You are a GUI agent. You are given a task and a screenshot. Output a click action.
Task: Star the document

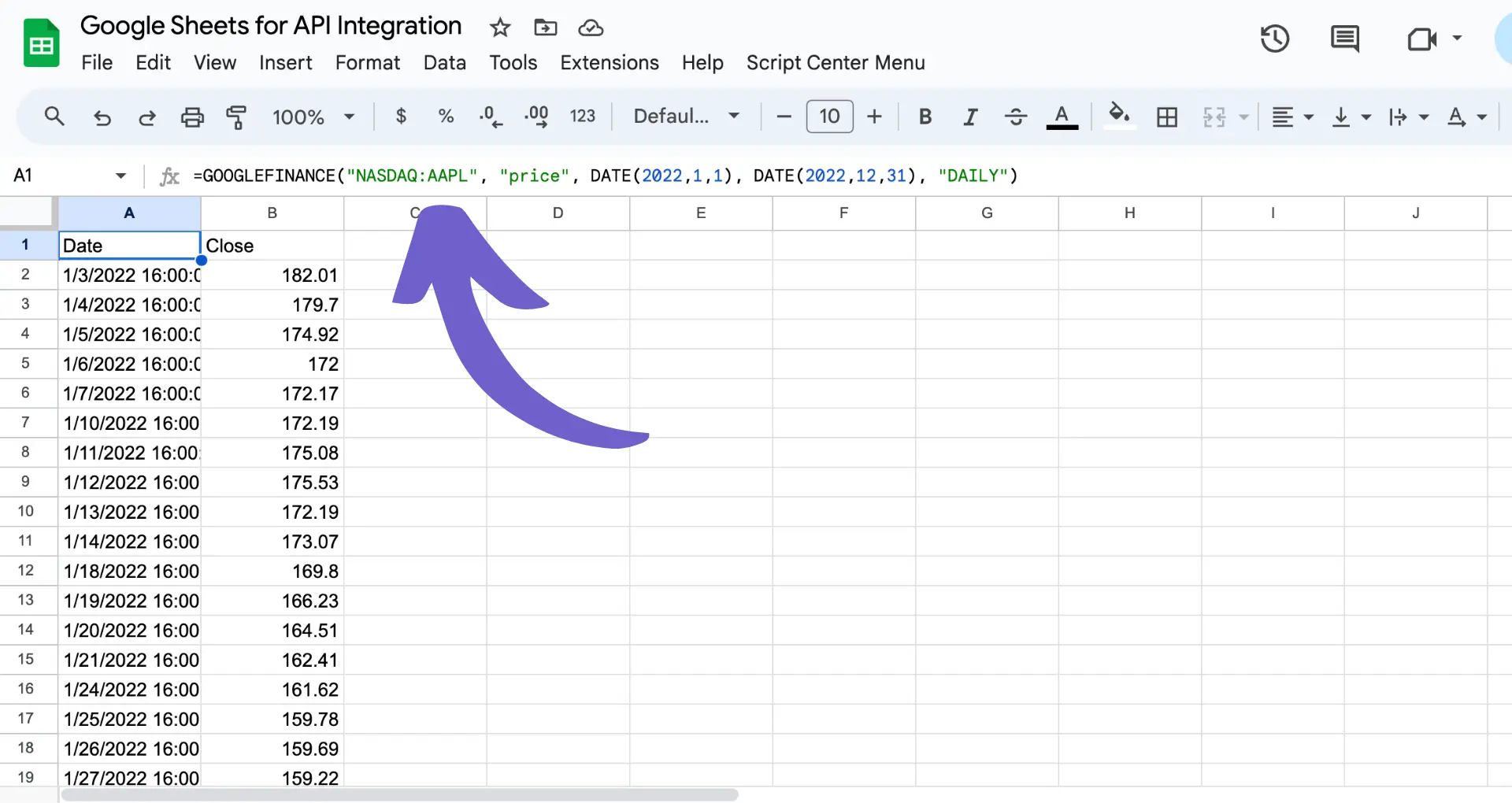(x=500, y=28)
